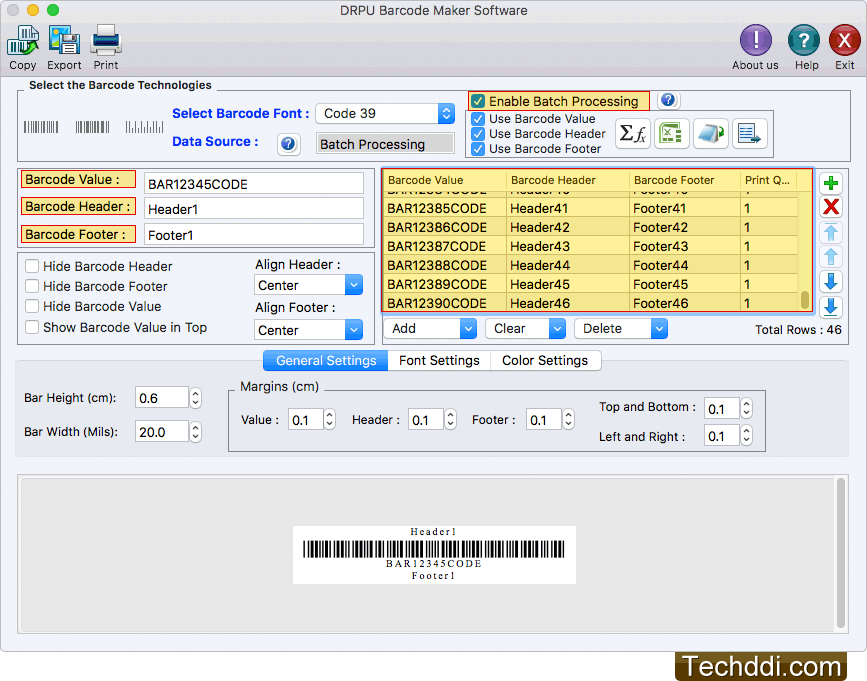Screen dimensions: 867x681
Task: Click the Barcode Value input field
Action: tap(253, 184)
